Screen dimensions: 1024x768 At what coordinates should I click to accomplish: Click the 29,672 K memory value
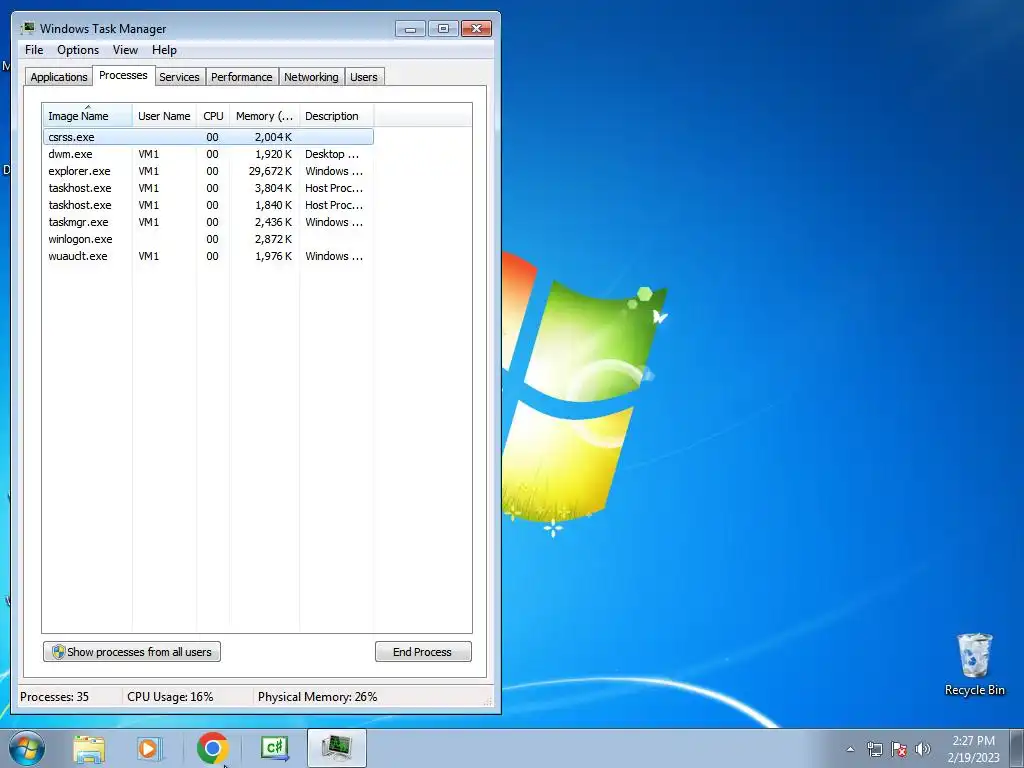pyautogui.click(x=270, y=171)
